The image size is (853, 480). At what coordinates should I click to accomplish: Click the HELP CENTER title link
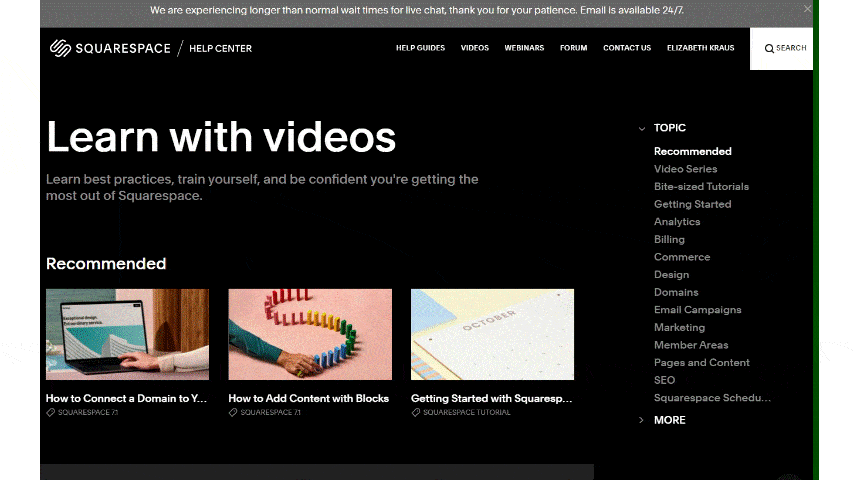[220, 48]
